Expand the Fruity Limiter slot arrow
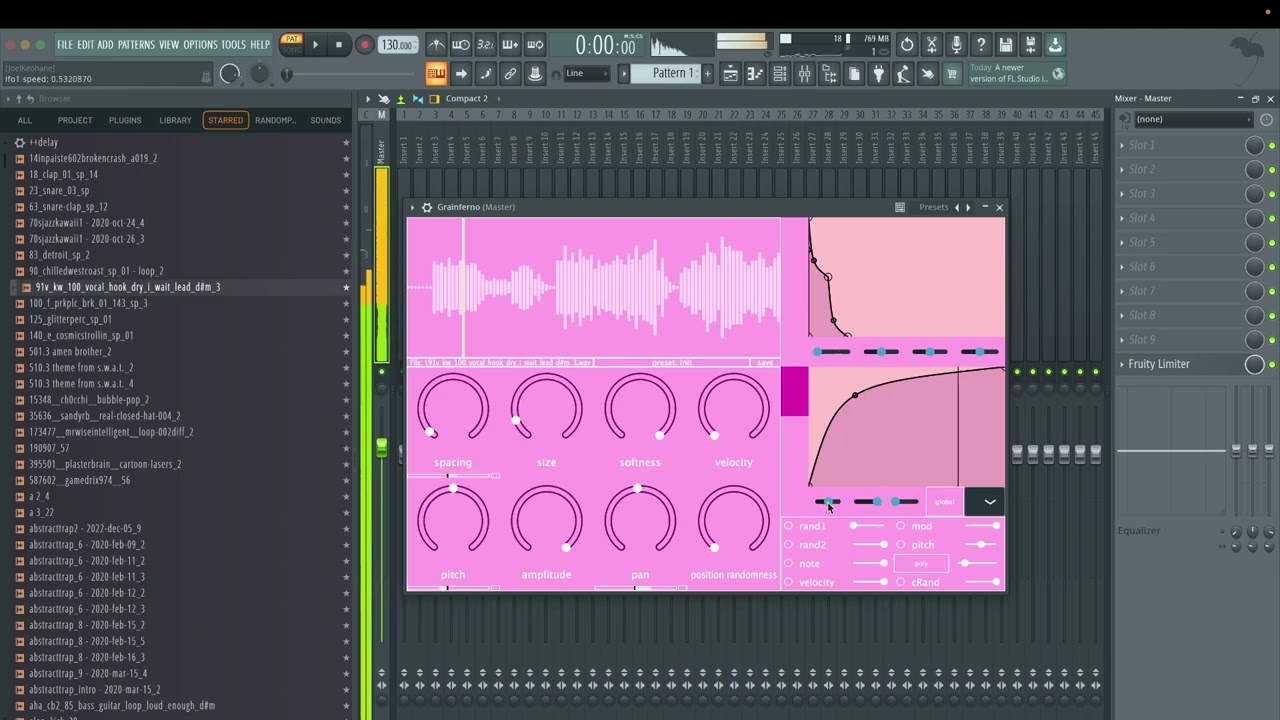Screen dimensions: 1280x720 1122,364
